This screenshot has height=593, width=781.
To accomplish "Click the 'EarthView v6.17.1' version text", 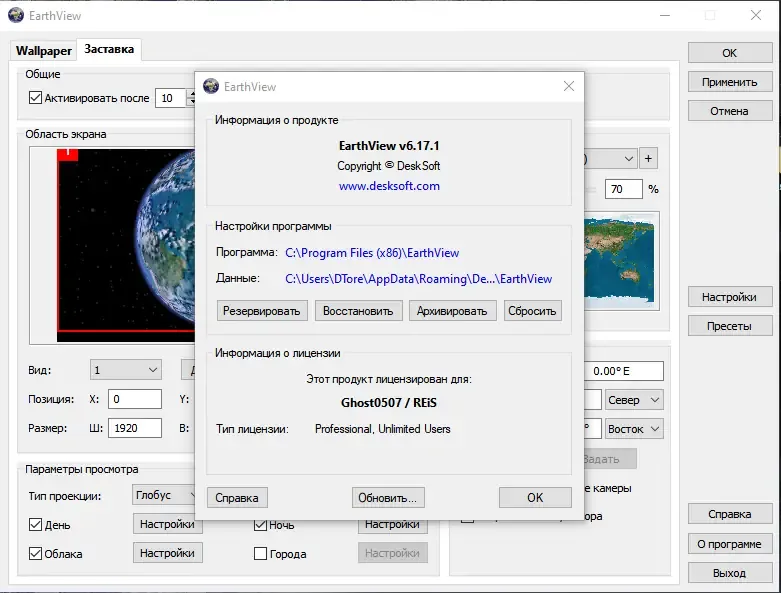I will (x=389, y=145).
